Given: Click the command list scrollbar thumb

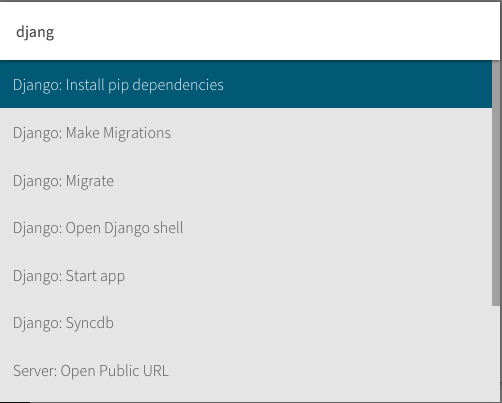Looking at the screenshot, I should point(496,183).
